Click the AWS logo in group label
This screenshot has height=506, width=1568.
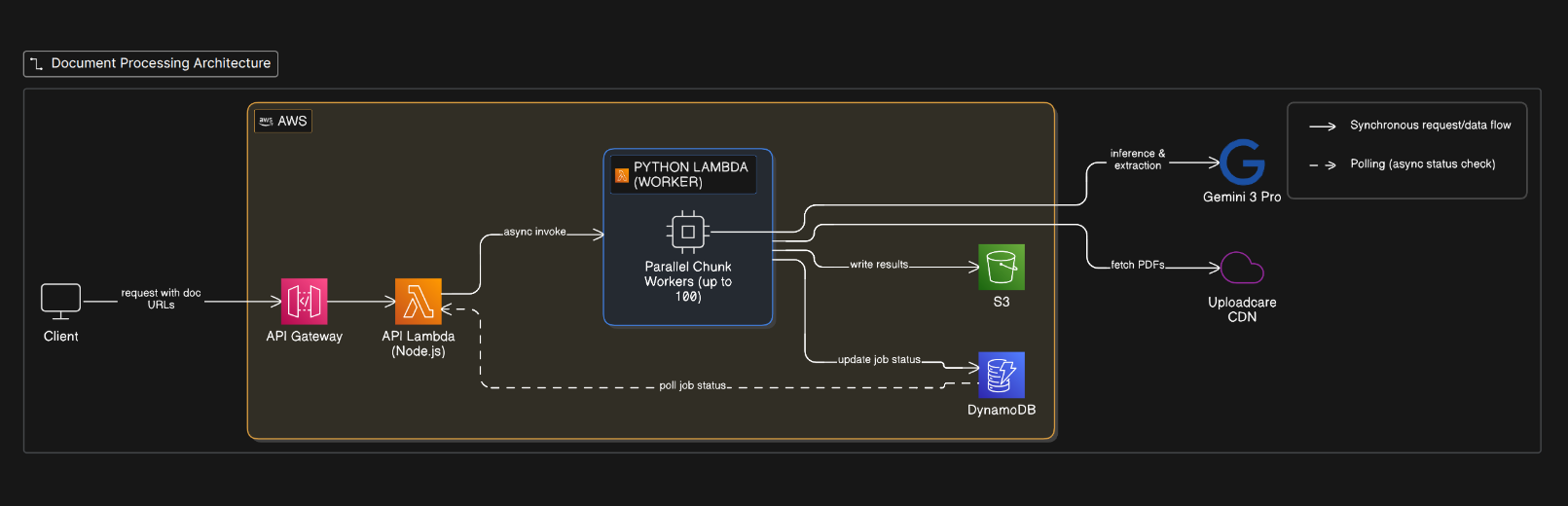tap(266, 122)
